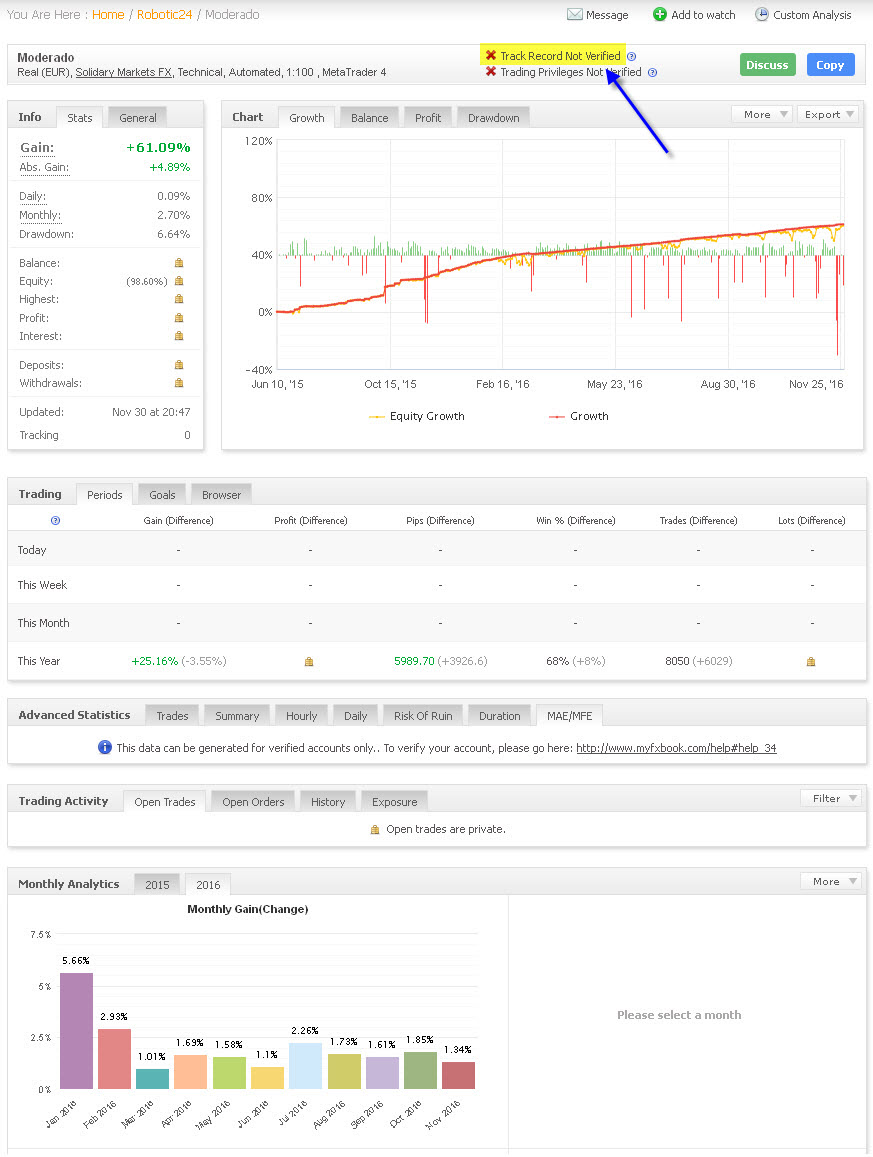This screenshot has width=873, height=1157.
Task: Click the Balance lock icon
Action: pyautogui.click(x=179, y=263)
